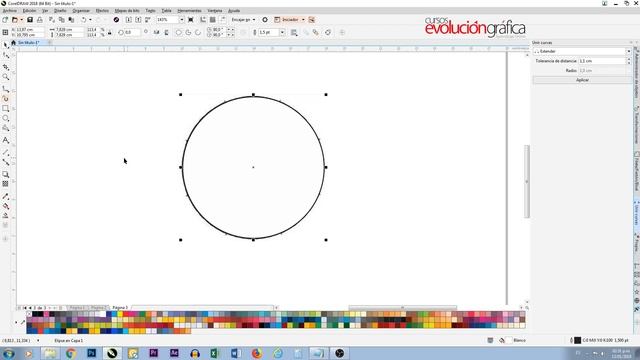The image size is (640, 360).
Task: Click the Full-screen preview icon
Action: [191, 20]
